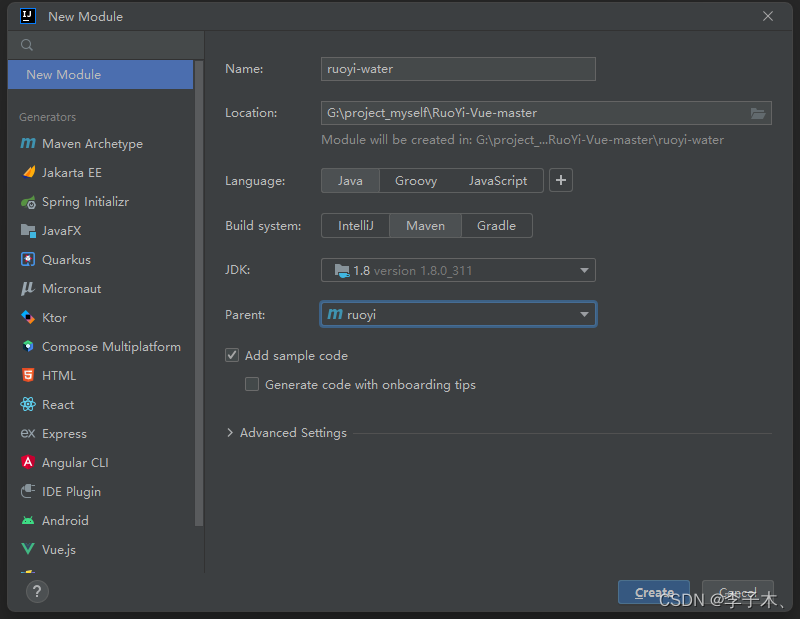The height and width of the screenshot is (619, 800).
Task: Click the Cancel button
Action: coord(738,592)
